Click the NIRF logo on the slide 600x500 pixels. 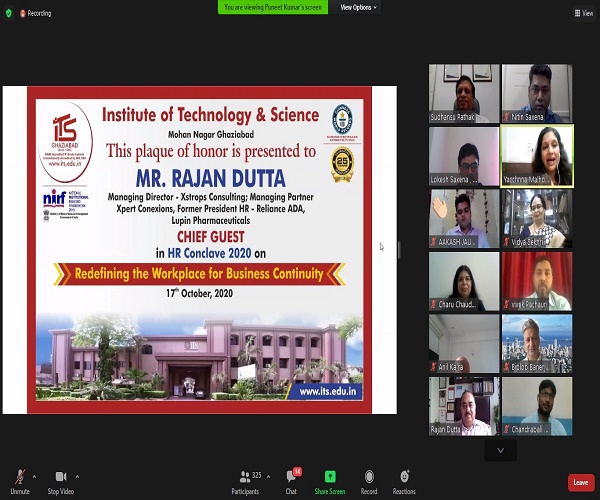tap(65, 204)
